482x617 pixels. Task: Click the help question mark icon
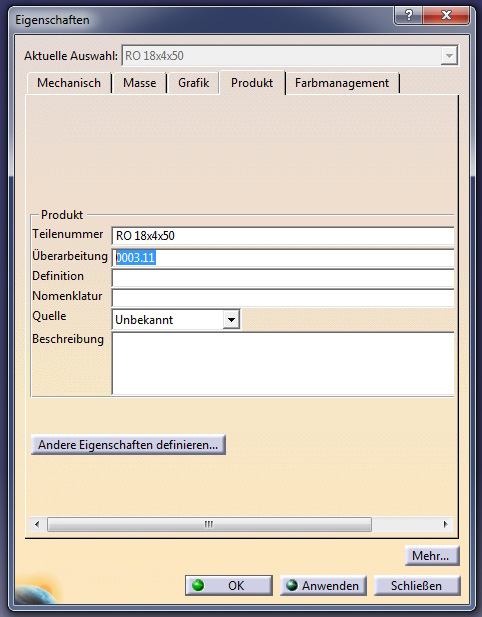[408, 15]
